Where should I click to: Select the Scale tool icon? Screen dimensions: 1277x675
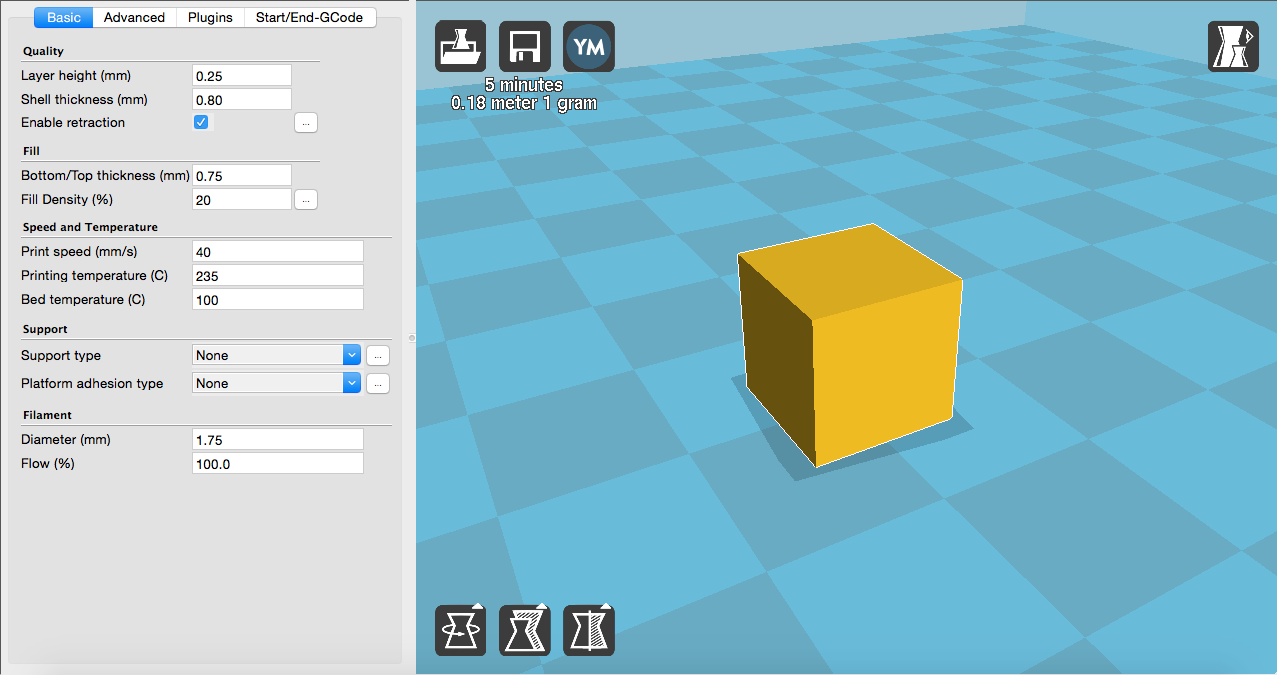pos(524,630)
